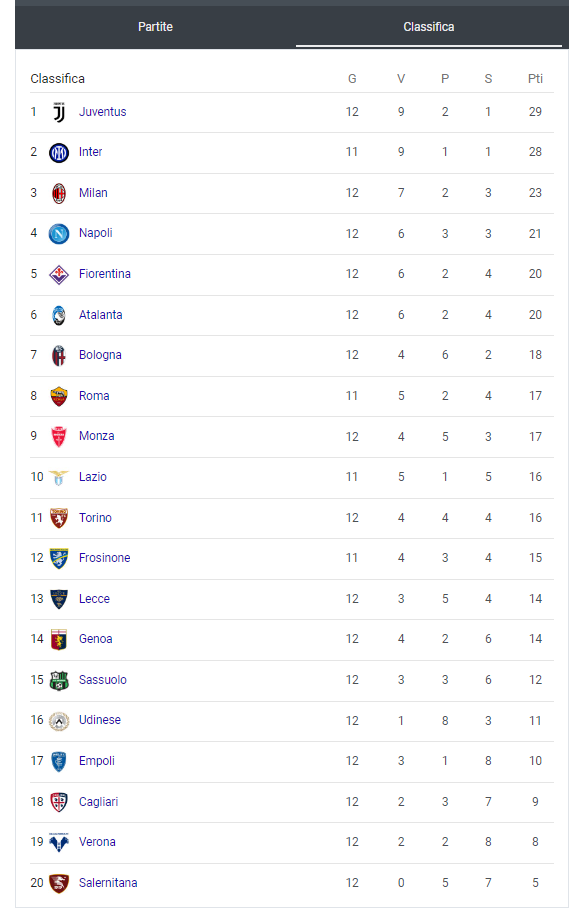Screen dimensions: 584x912
Task: Click the Roma club crest icon
Action: [x=59, y=395]
